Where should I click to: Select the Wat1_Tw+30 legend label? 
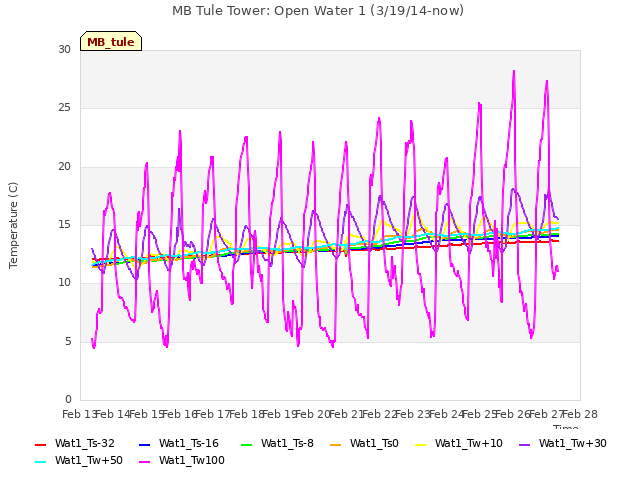[x=573, y=443]
